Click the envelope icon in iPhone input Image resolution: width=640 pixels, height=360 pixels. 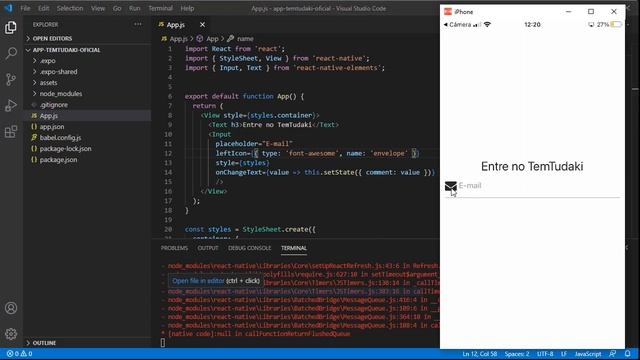pyautogui.click(x=451, y=186)
